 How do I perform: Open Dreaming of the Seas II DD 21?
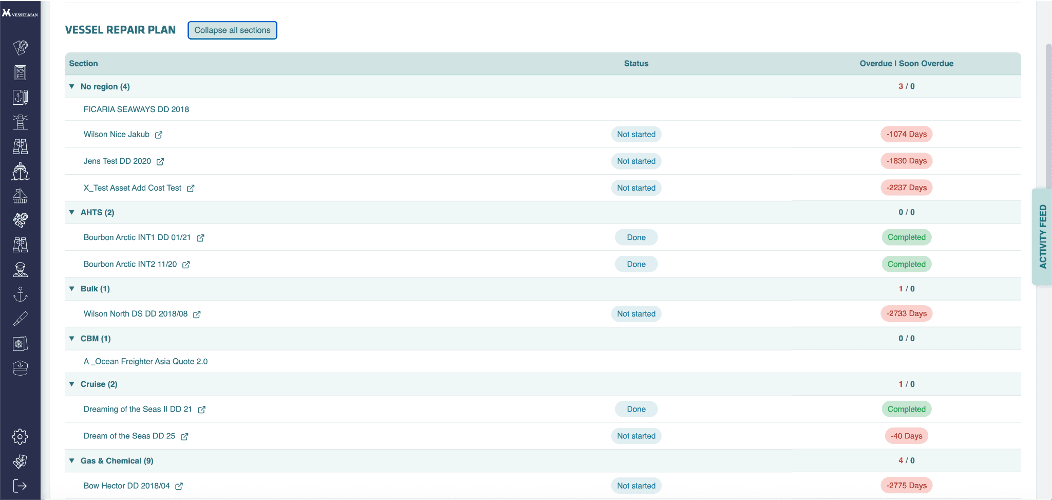click(x=138, y=409)
